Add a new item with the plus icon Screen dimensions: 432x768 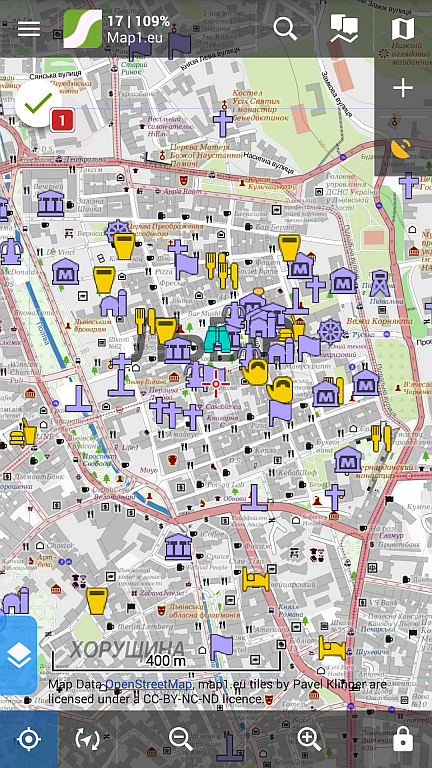(x=403, y=88)
